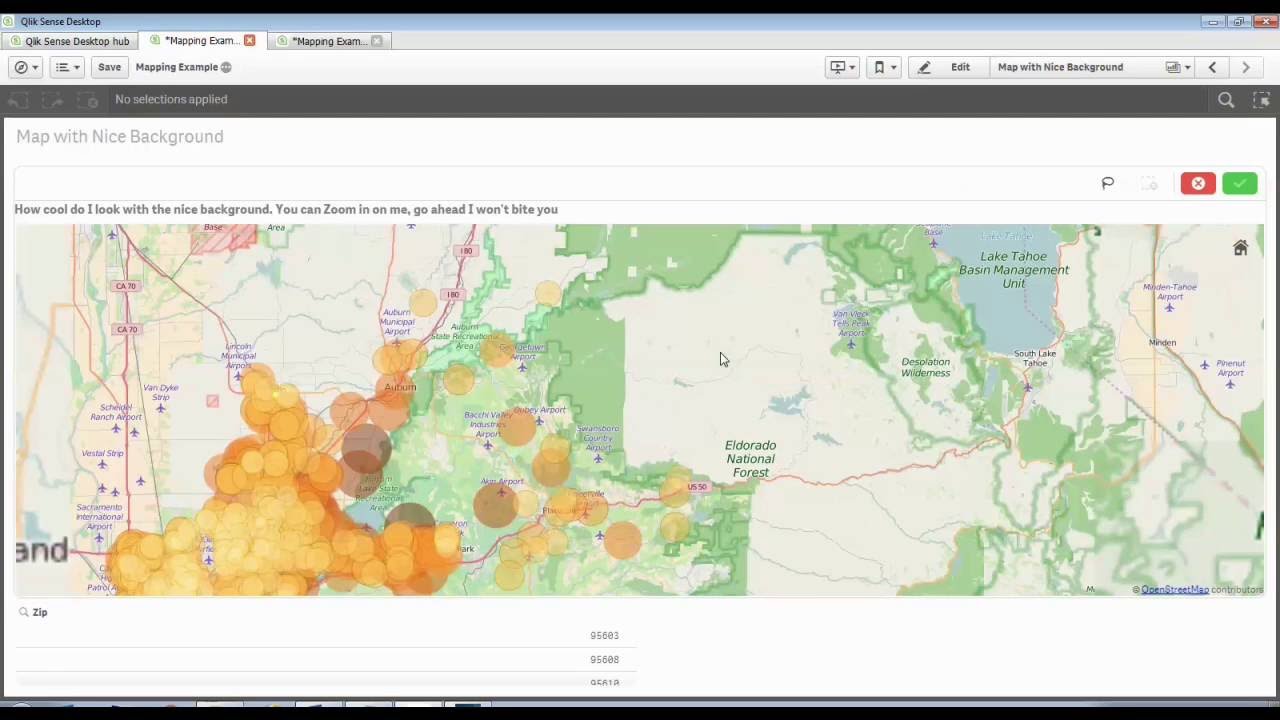Cancel the selection with red X

click(1198, 183)
